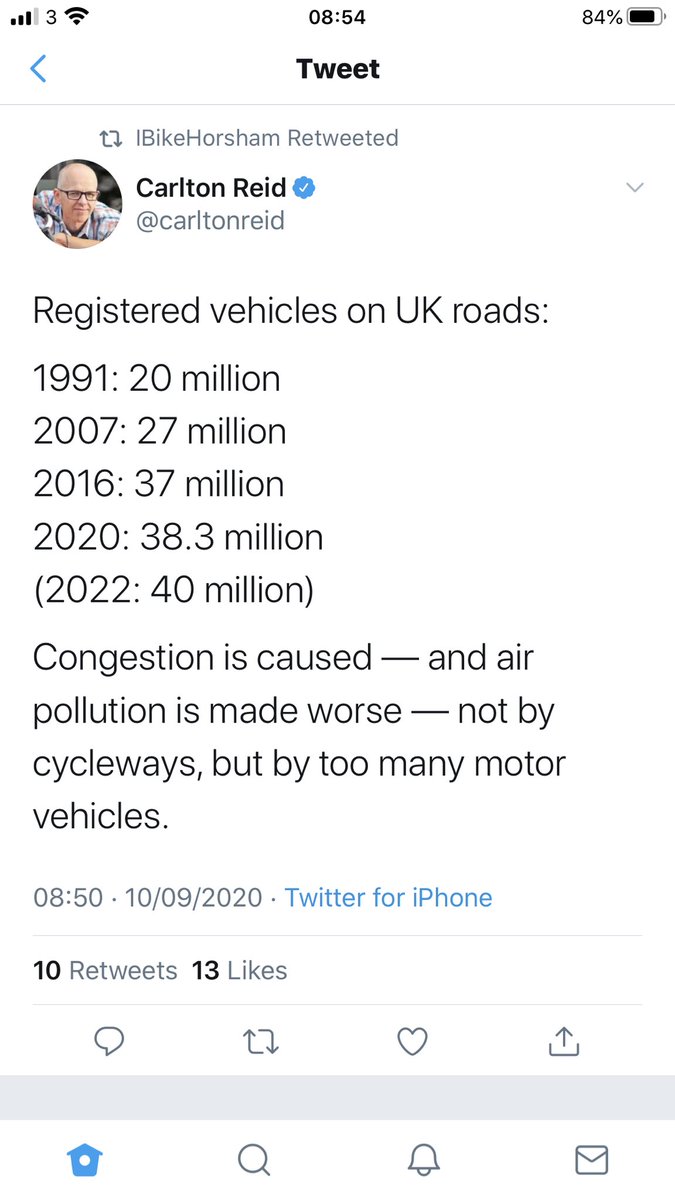The height and width of the screenshot is (1200, 675).
Task: Open the Search tab magnifier
Action: pos(254,1159)
